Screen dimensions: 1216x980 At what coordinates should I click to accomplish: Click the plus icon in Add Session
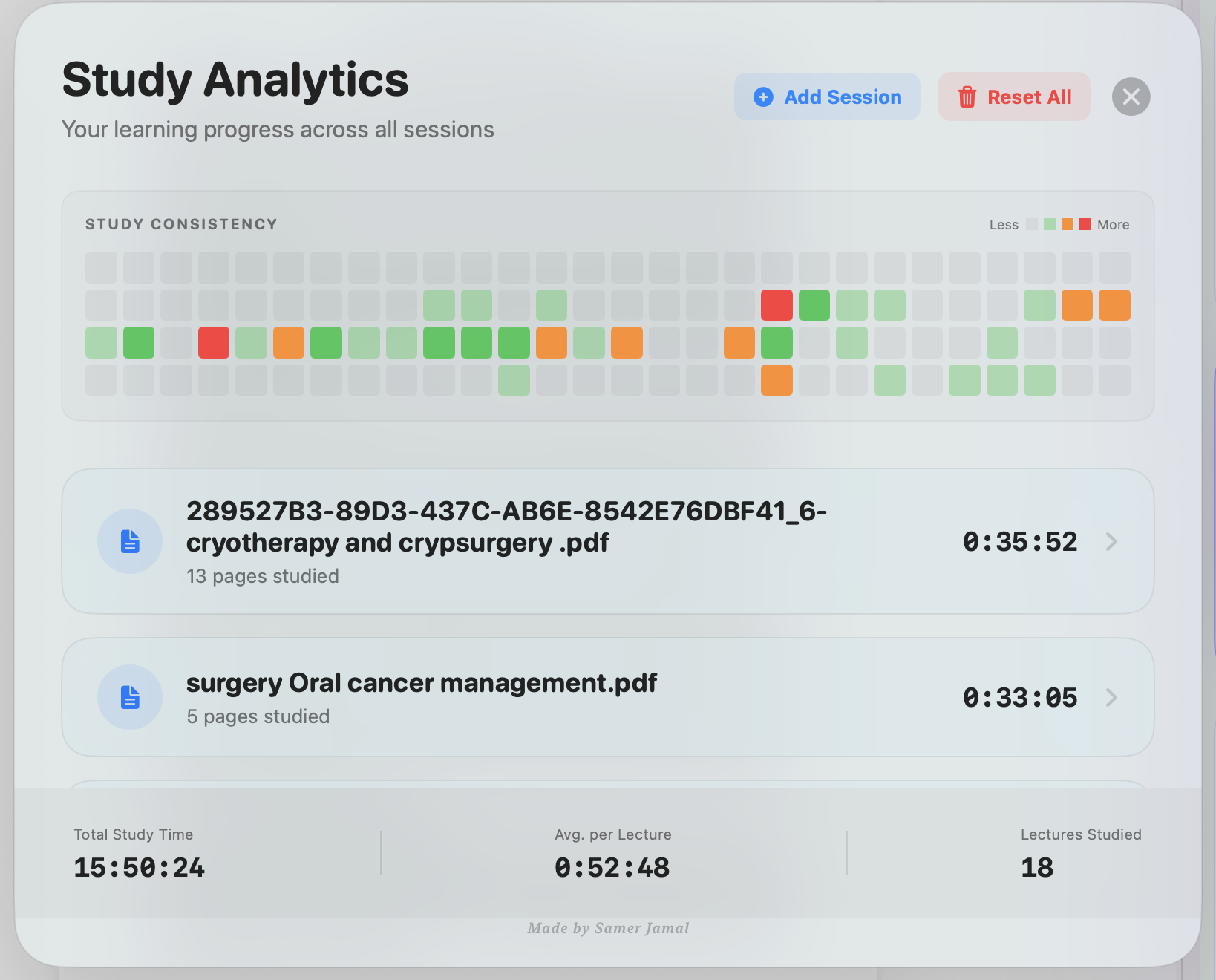[763, 97]
